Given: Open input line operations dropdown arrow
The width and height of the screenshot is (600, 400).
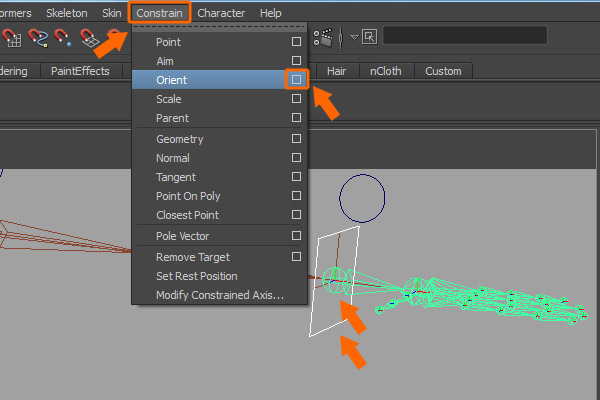Looking at the screenshot, I should pos(354,37).
